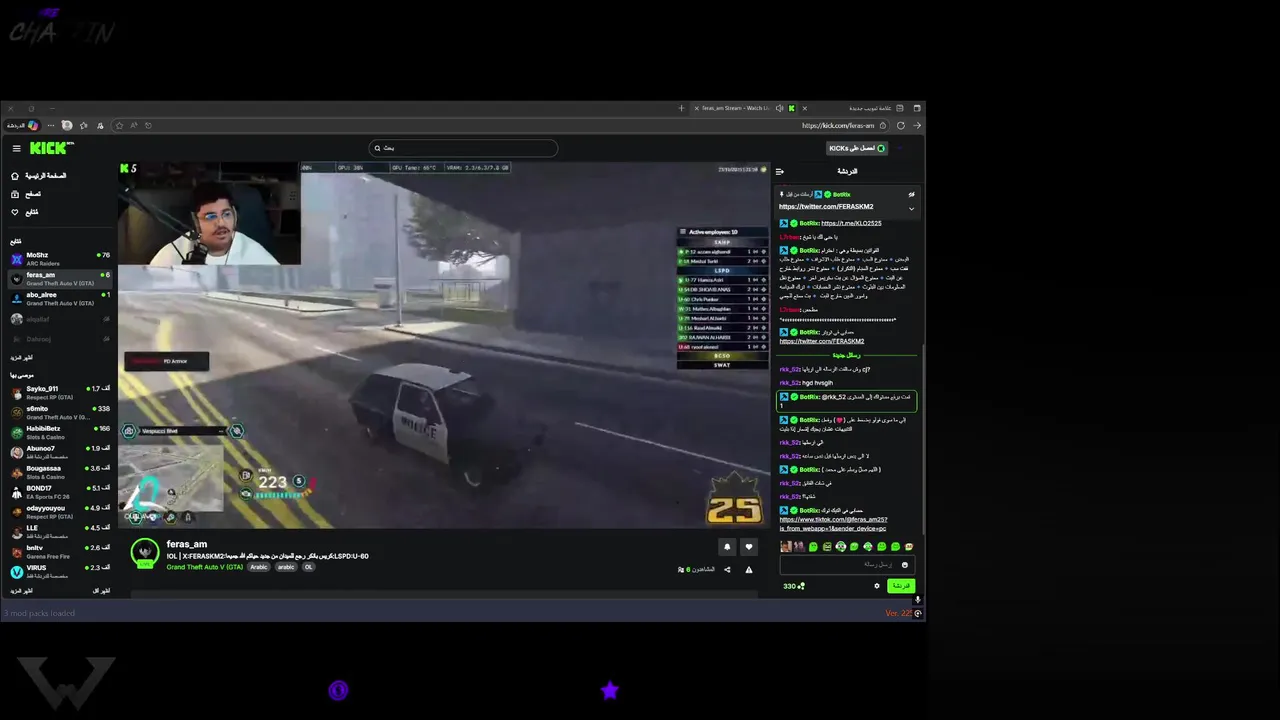Report the stream warning icon
Screen dimensions: 1280x720
click(x=749, y=570)
